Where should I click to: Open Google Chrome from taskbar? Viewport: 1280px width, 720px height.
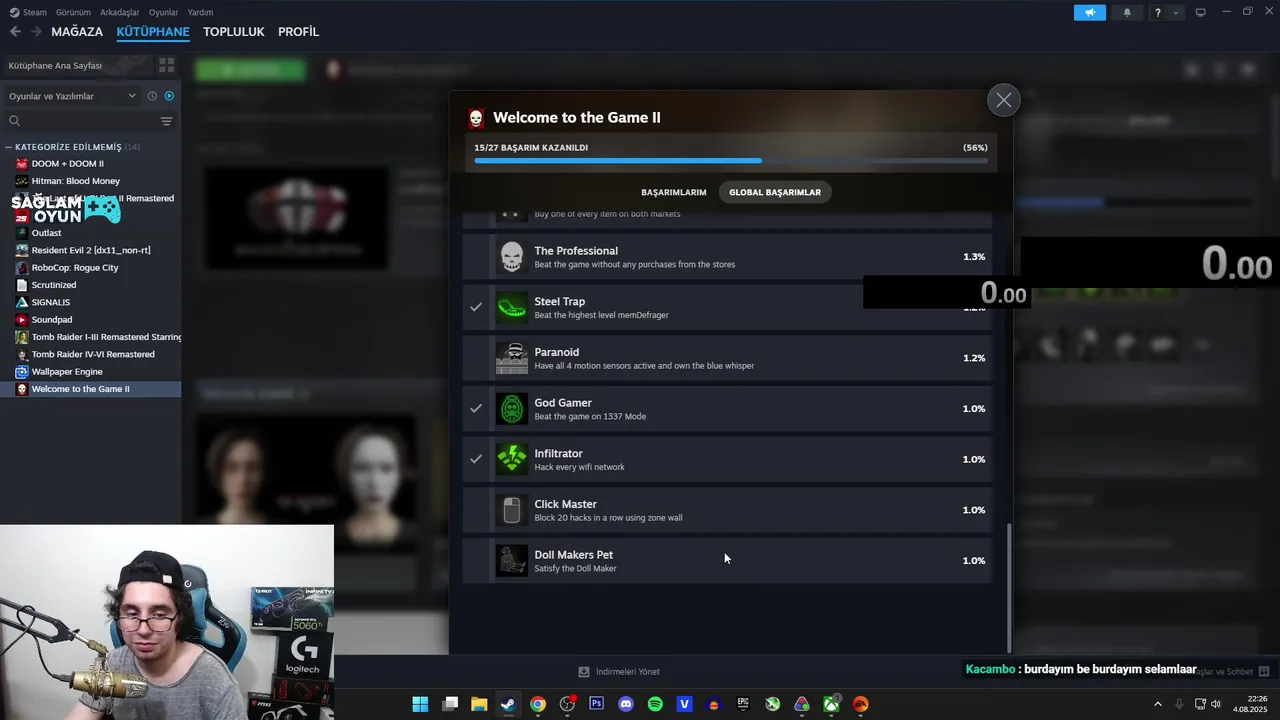click(x=538, y=704)
